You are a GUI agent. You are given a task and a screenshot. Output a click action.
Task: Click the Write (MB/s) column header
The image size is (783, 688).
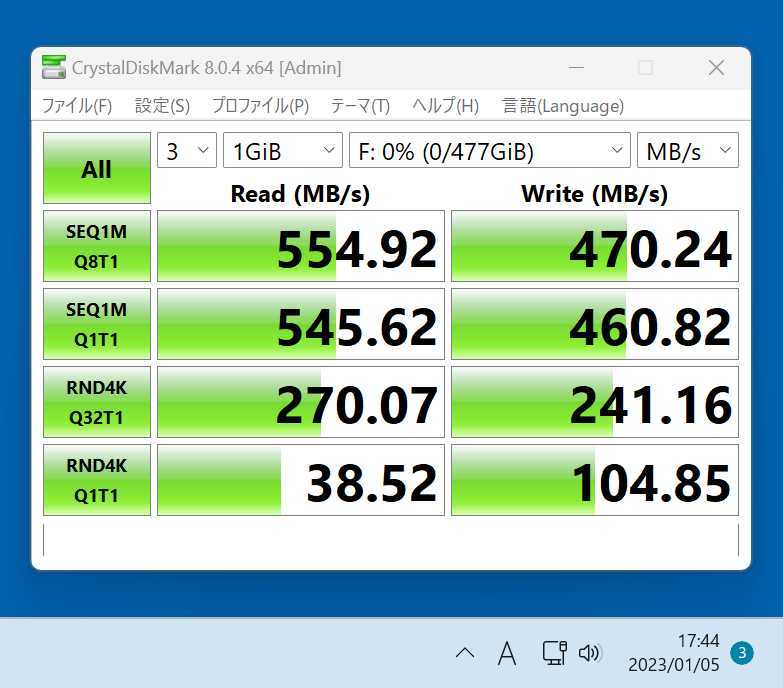point(594,194)
